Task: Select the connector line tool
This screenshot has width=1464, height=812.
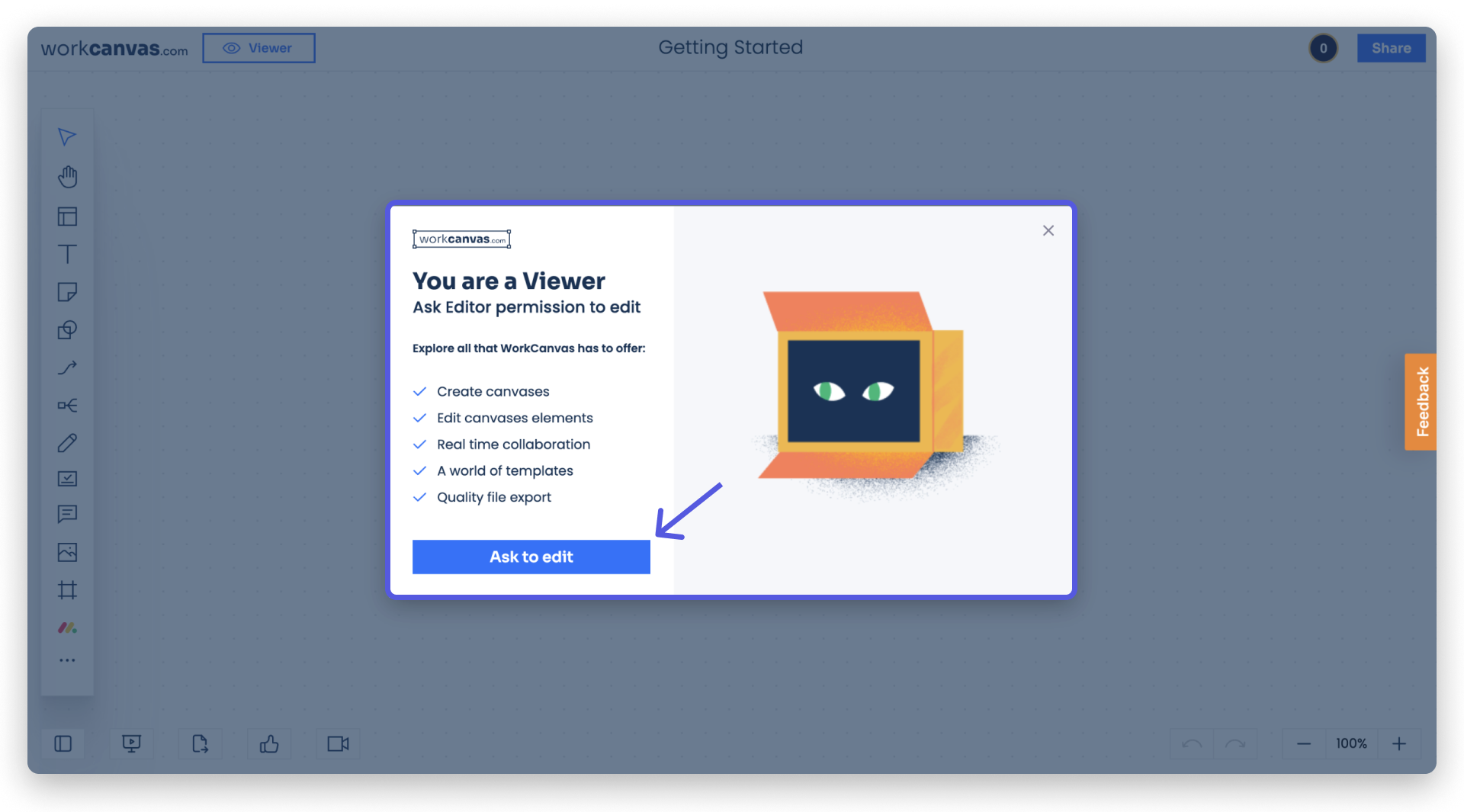Action: [x=67, y=368]
